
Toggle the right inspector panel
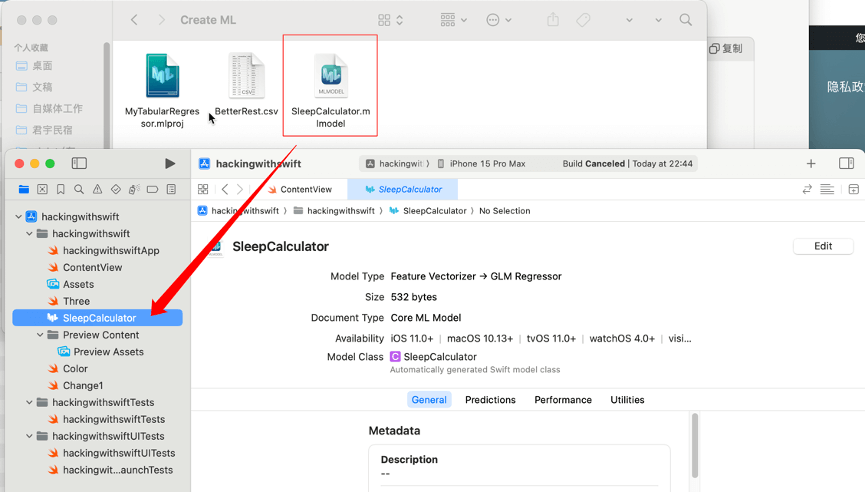pyautogui.click(x=846, y=163)
